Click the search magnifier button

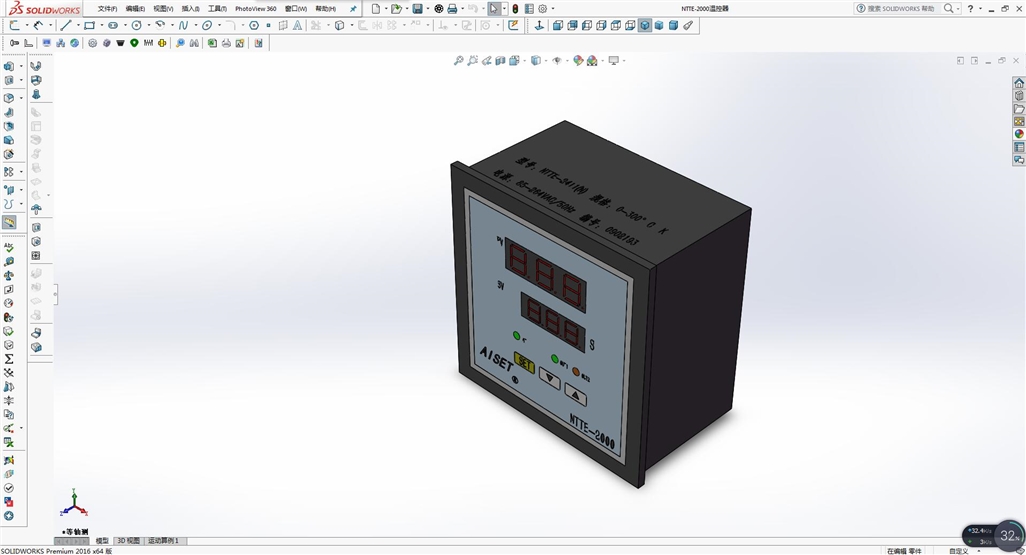(948, 9)
